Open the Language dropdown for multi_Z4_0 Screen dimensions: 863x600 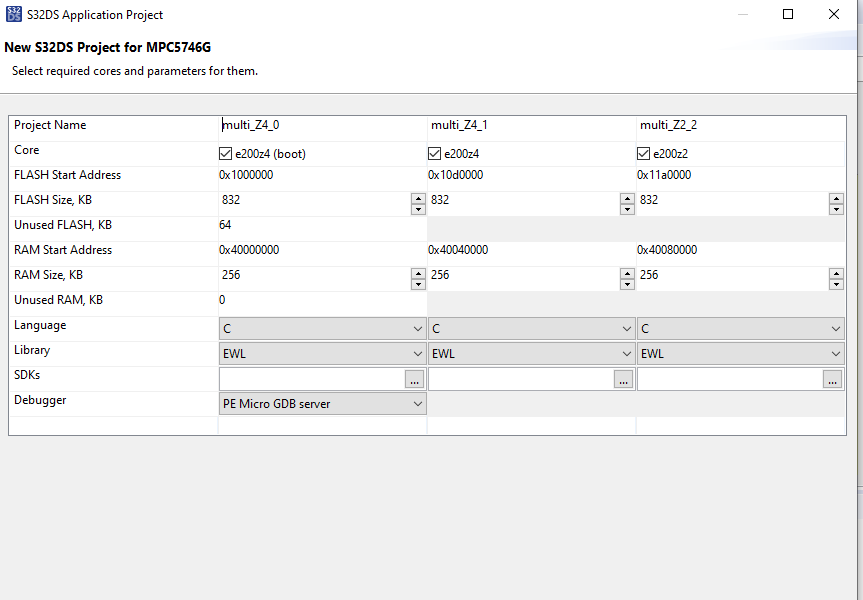416,328
